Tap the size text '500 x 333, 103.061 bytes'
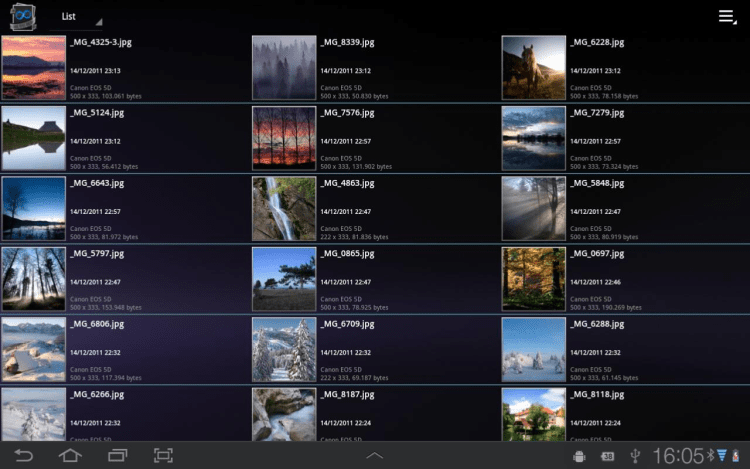The image size is (750, 469). (106, 96)
